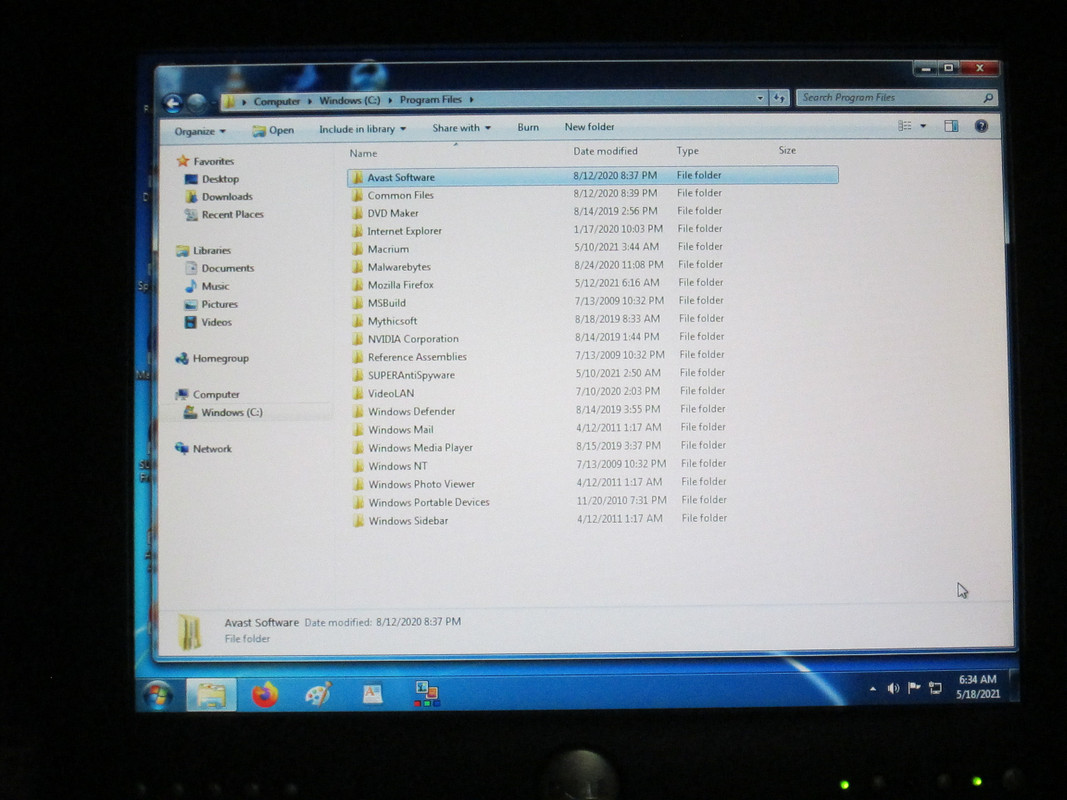Click the Open toolbar button

[273, 130]
